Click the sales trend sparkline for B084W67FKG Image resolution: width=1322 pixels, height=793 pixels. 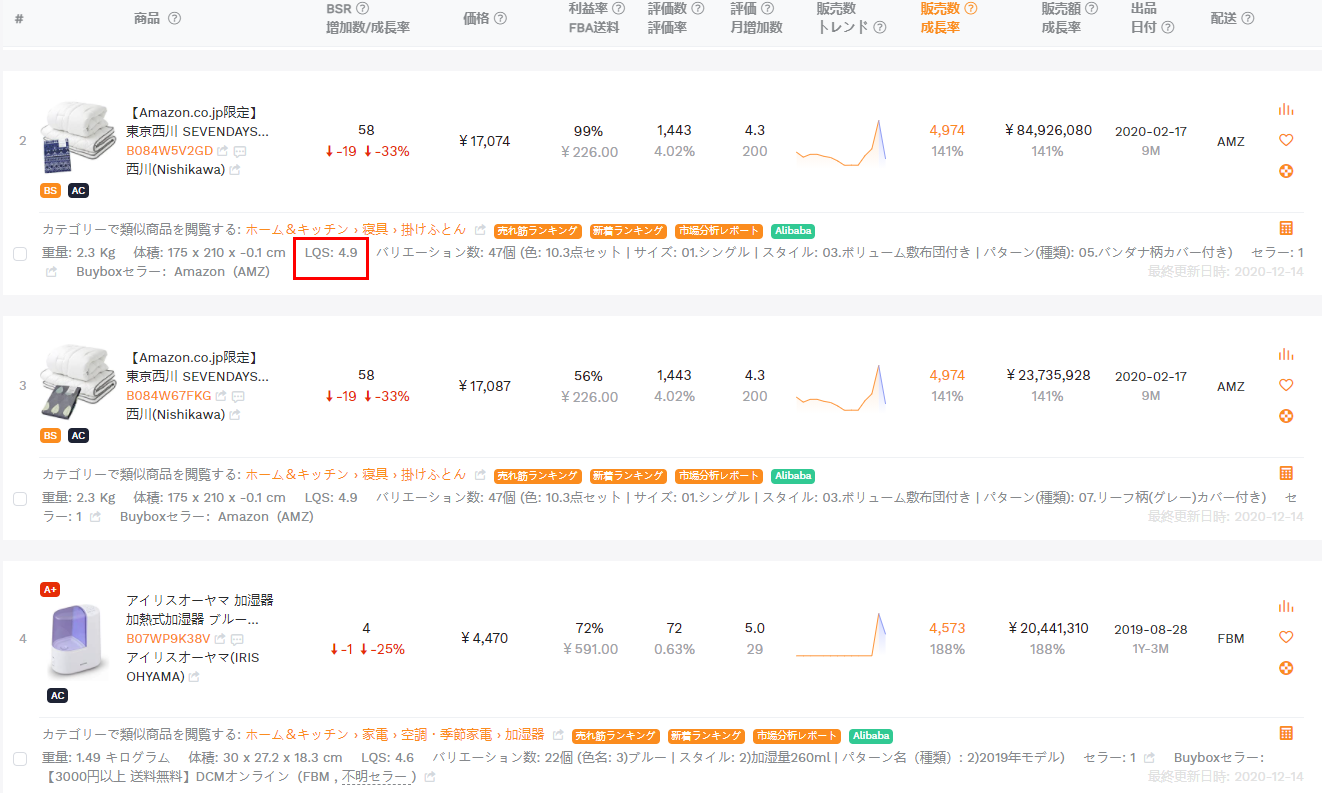[842, 388]
